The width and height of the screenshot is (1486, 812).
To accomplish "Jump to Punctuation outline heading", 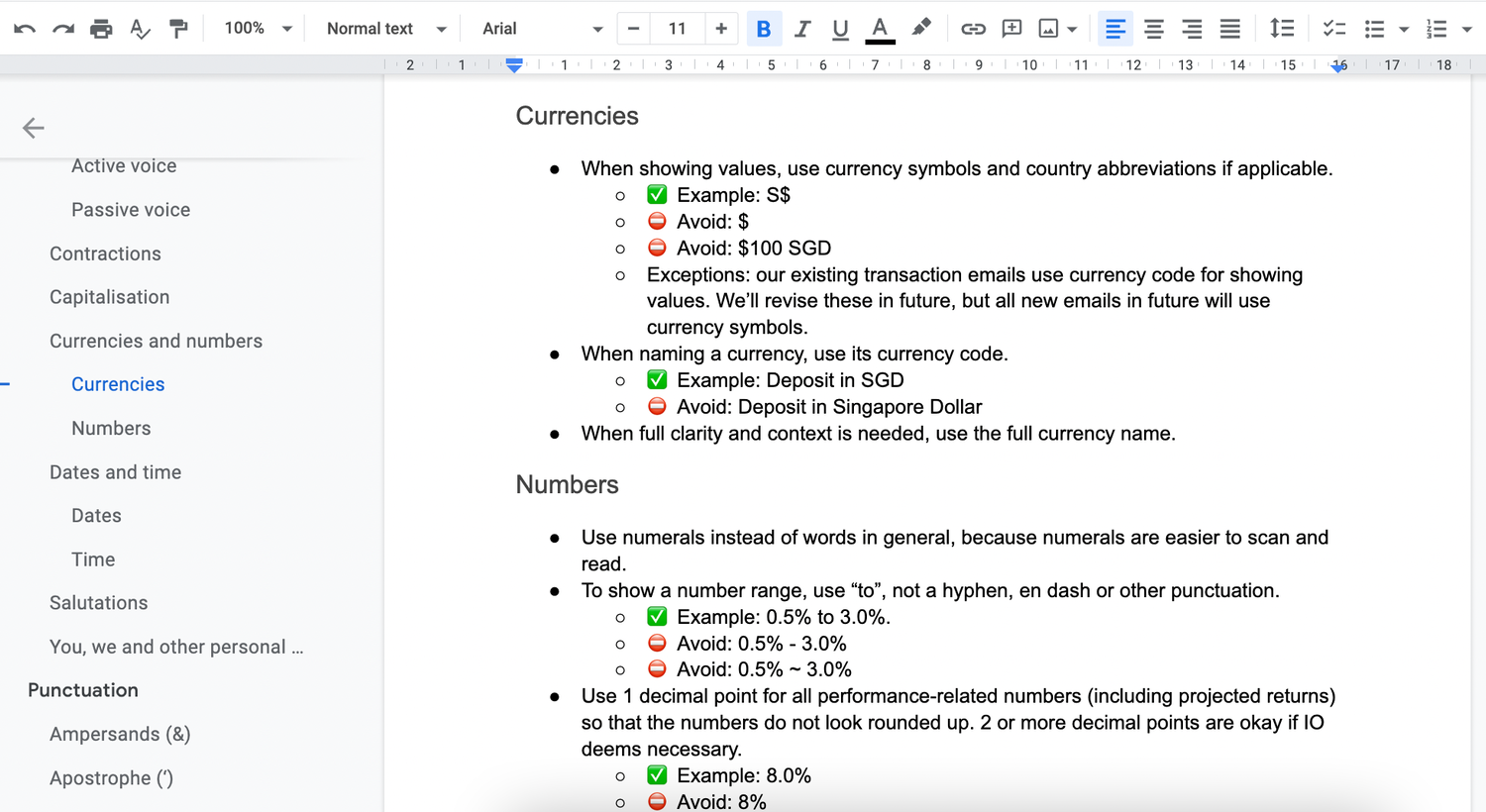I will pyautogui.click(x=83, y=690).
